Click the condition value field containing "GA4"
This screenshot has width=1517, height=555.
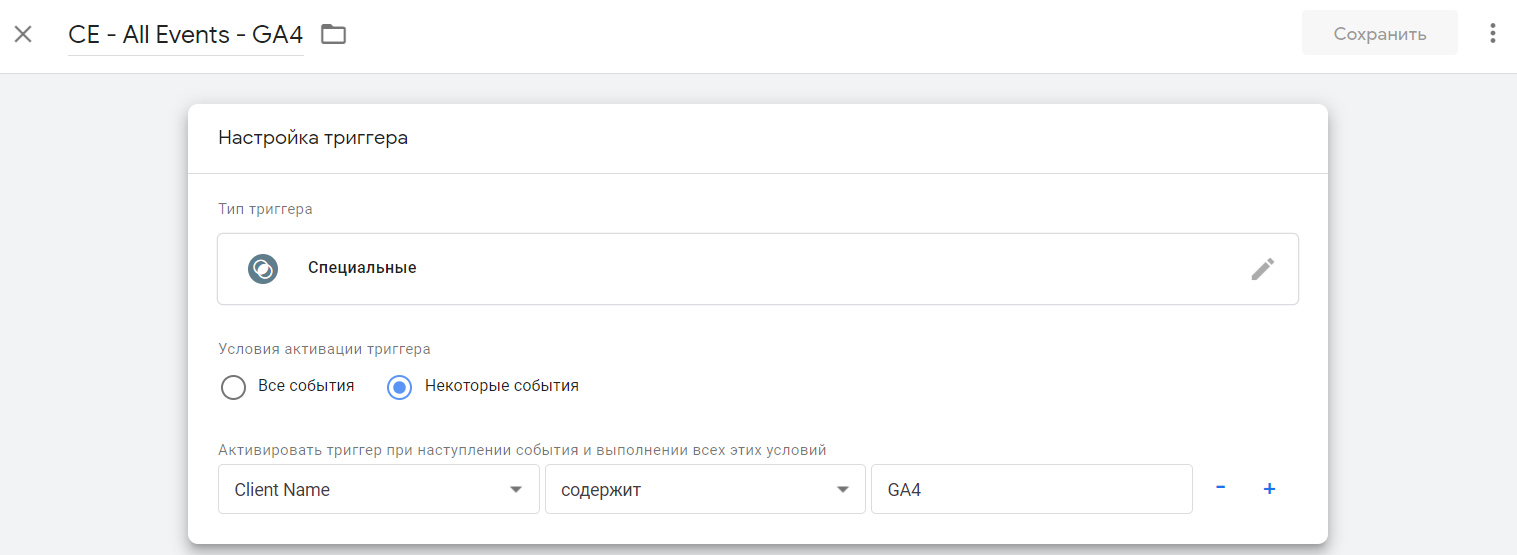pyautogui.click(x=1031, y=489)
